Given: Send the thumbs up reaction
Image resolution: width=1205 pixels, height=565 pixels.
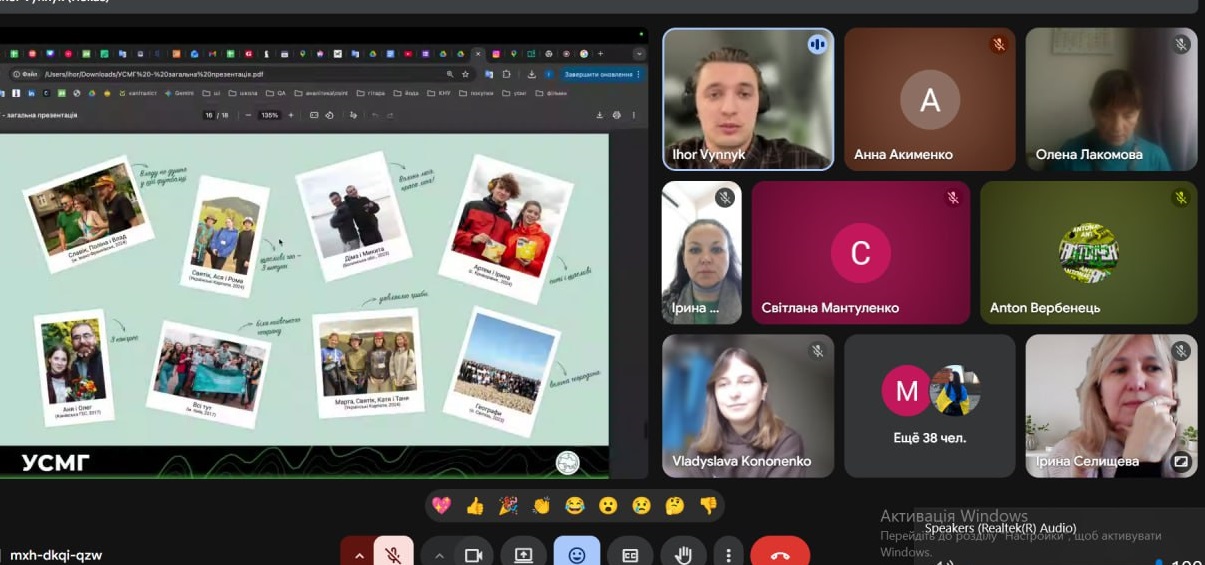Looking at the screenshot, I should (x=474, y=506).
